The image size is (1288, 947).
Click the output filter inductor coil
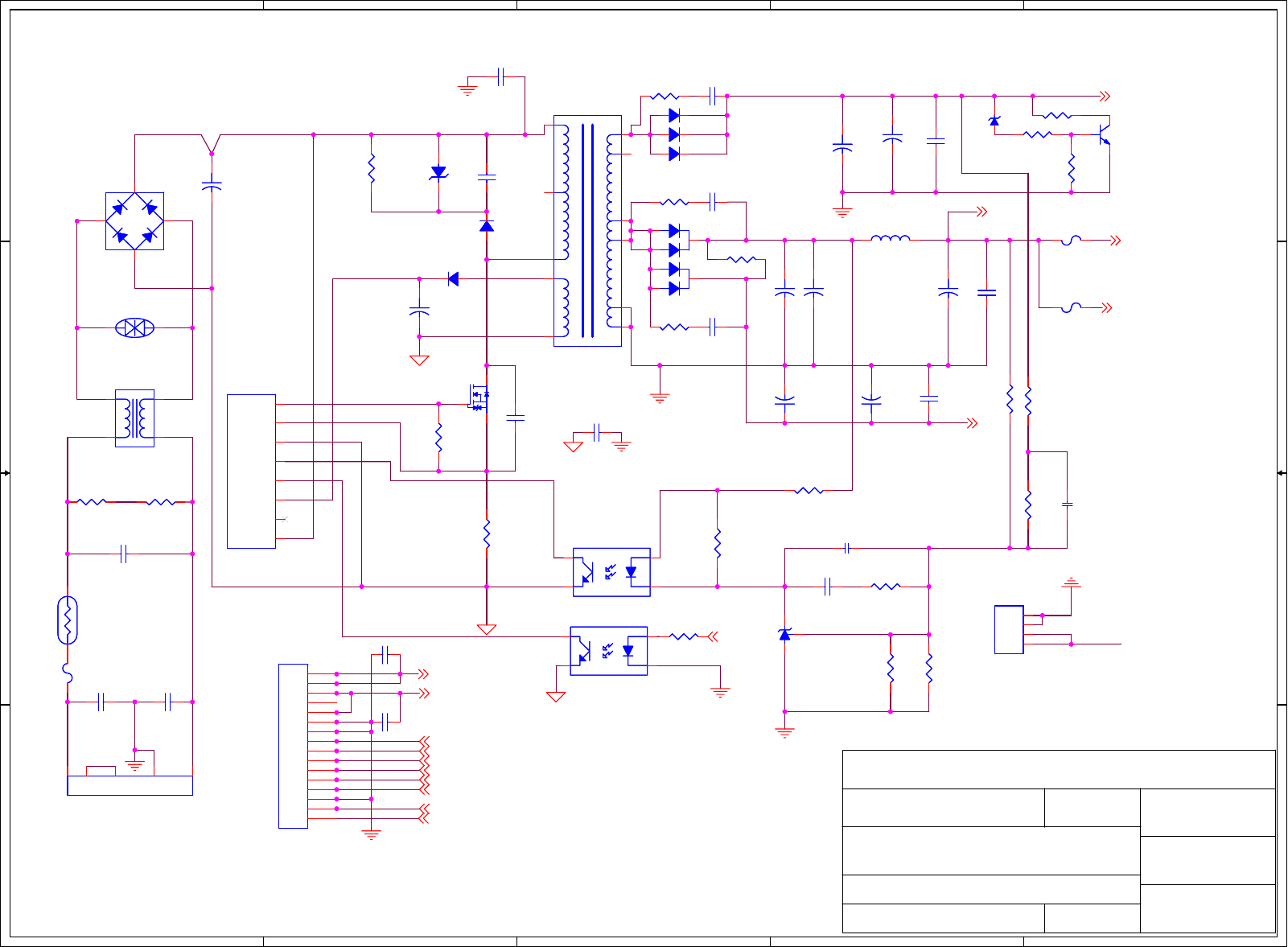tap(891, 238)
